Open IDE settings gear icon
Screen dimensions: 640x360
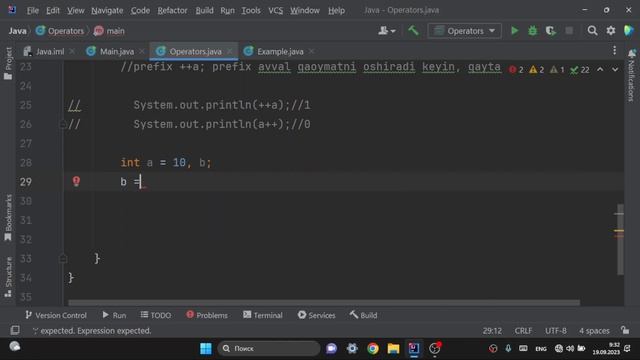611,31
